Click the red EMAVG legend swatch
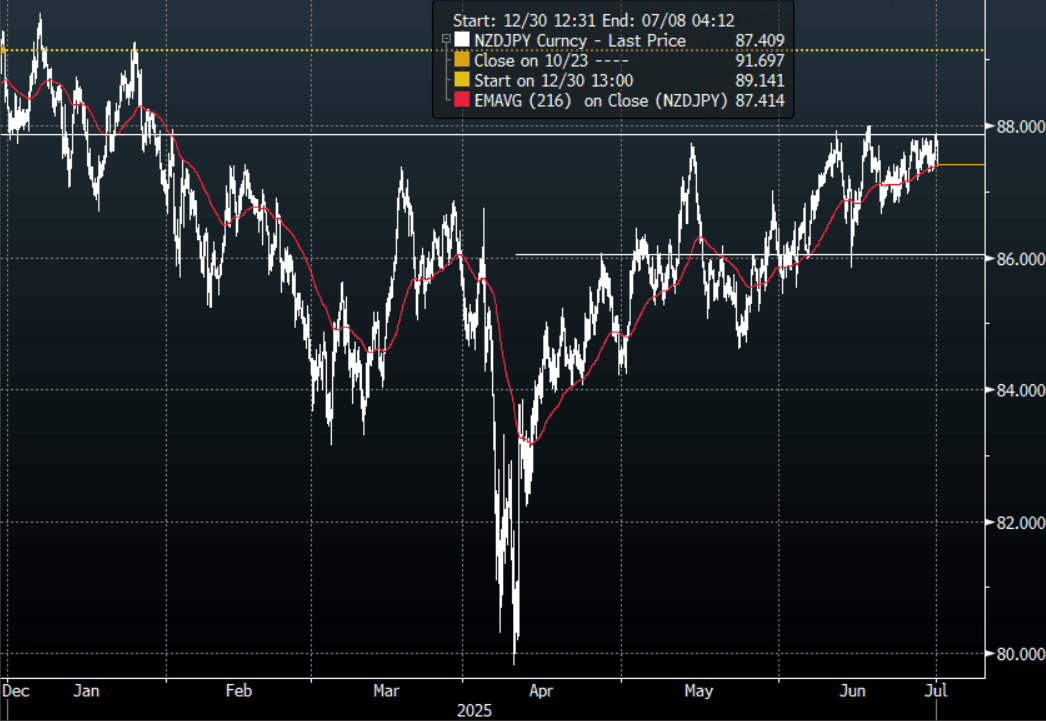 pyautogui.click(x=461, y=100)
